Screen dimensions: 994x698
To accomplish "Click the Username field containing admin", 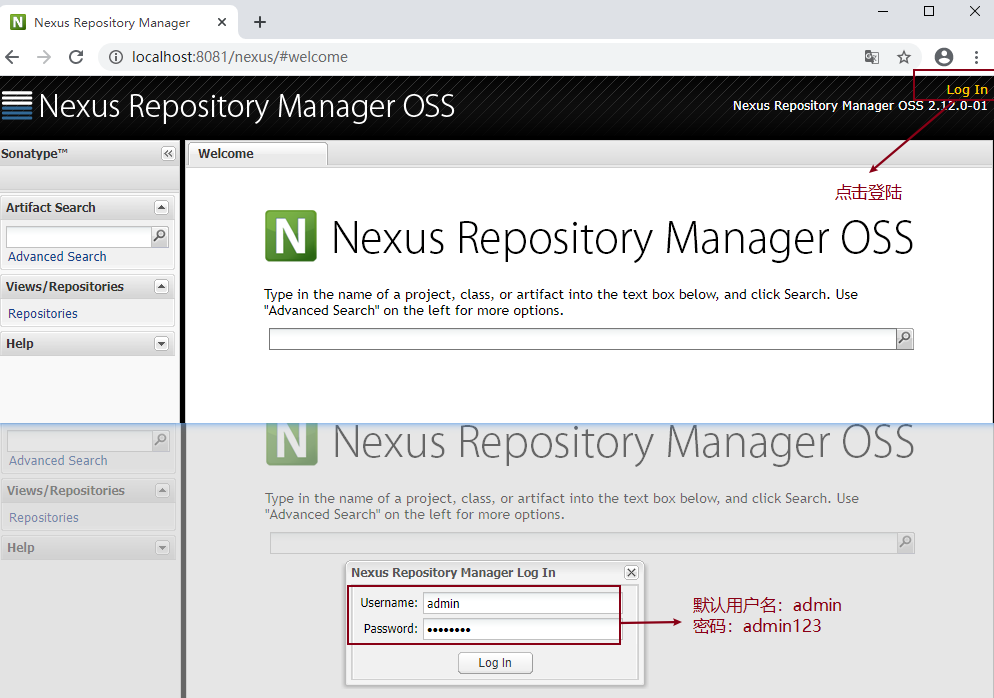I will 521,604.
